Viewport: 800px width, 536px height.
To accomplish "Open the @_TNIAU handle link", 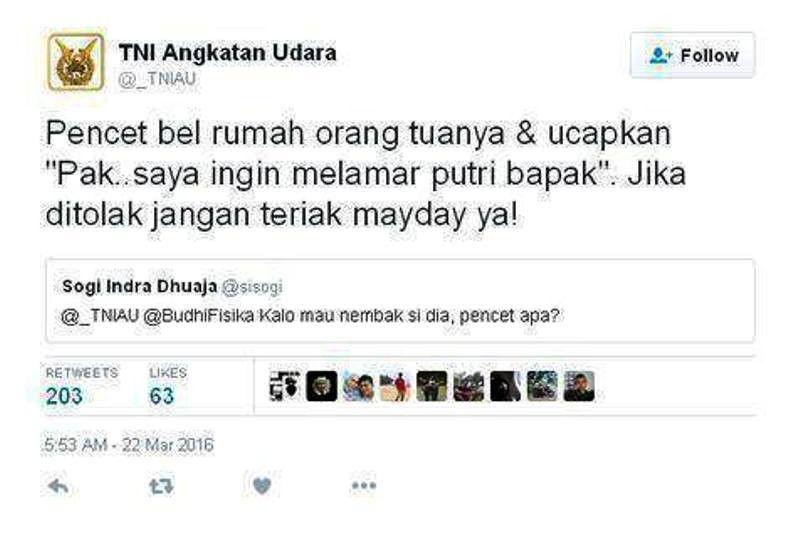I will click(157, 79).
